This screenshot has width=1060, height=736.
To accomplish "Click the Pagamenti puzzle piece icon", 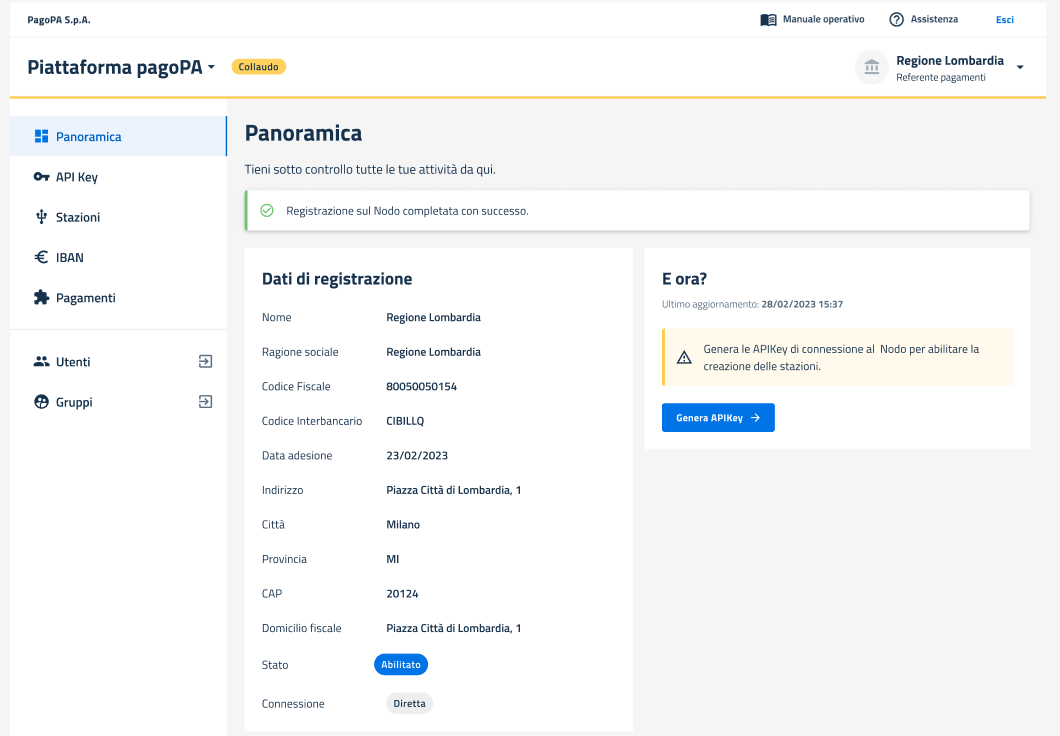I will click(41, 298).
